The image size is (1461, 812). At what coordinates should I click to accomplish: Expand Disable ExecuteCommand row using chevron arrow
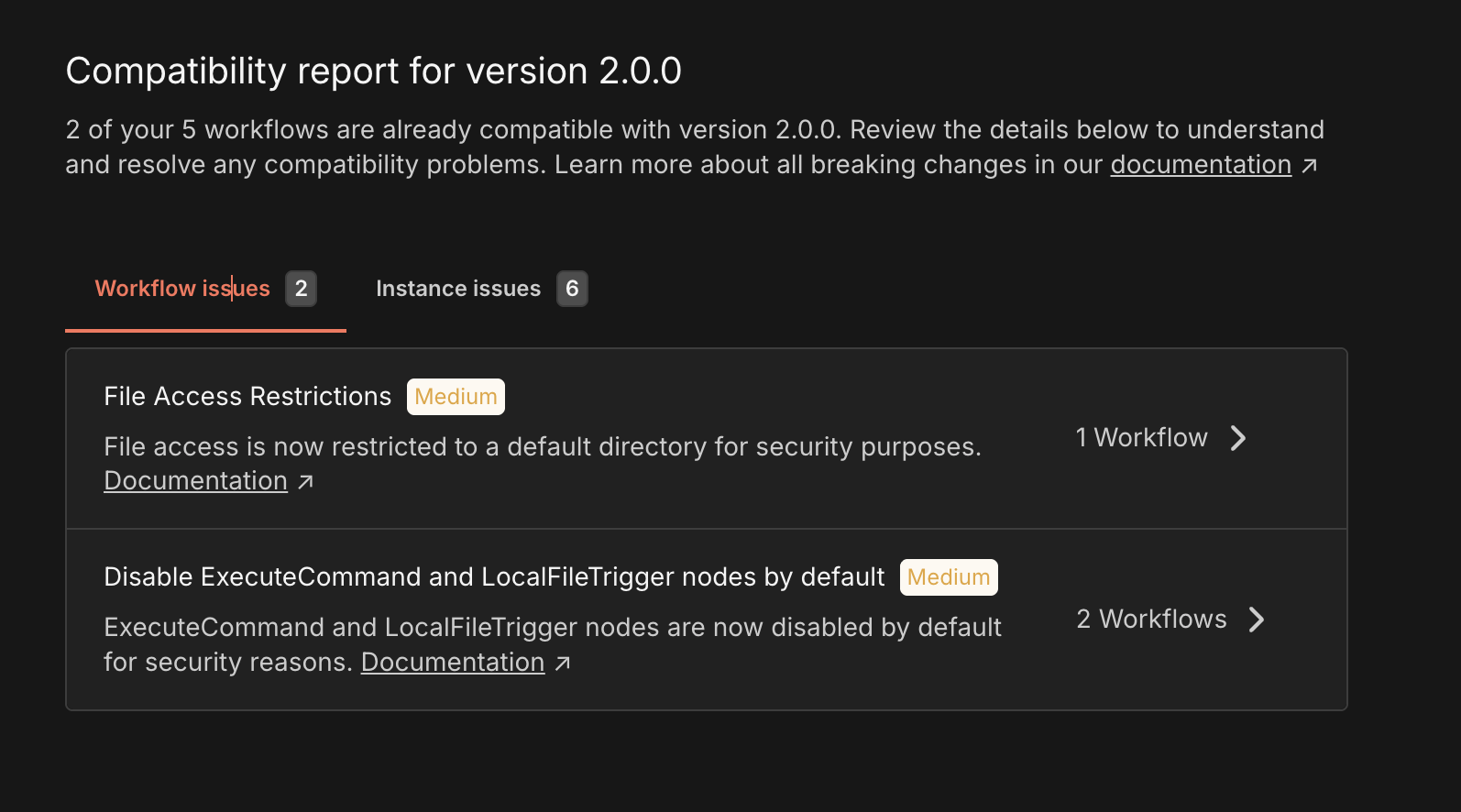point(1257,620)
